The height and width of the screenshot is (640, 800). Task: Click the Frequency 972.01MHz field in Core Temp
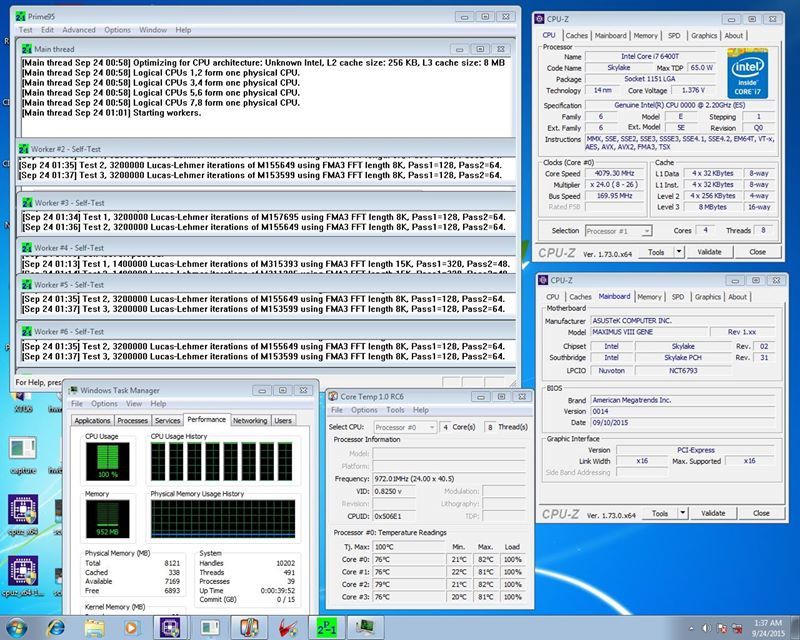pyautogui.click(x=449, y=479)
